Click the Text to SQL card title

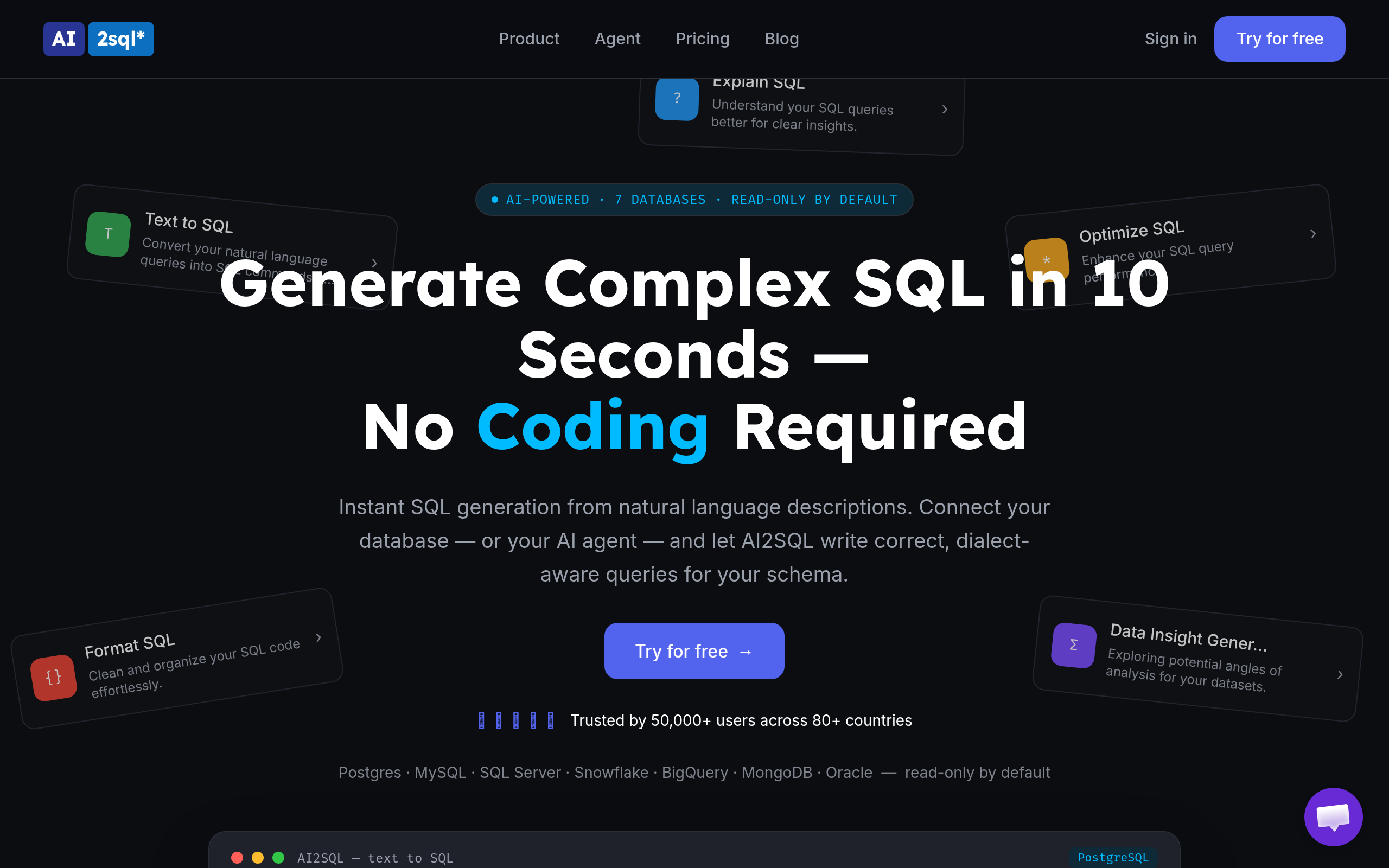[x=189, y=223]
